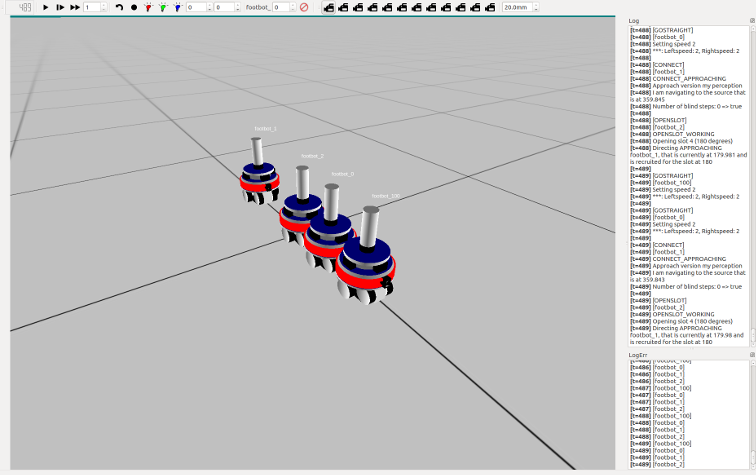Start the simulation with the play button

(46, 7)
